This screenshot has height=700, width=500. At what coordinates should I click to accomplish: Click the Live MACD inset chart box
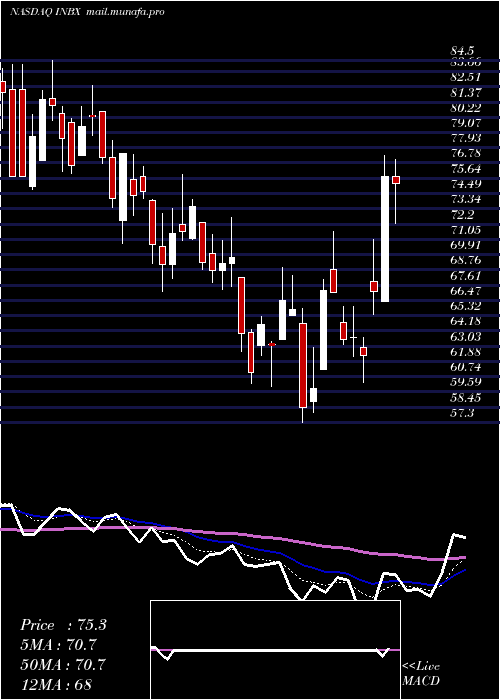(275, 650)
